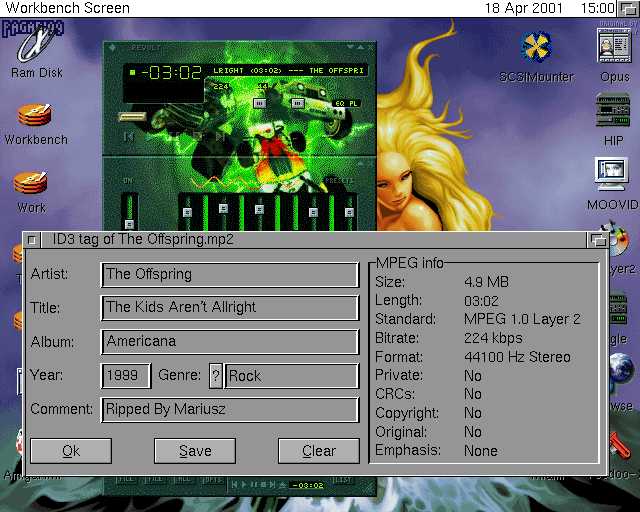Click the equalizer preamp slider knob

pos(129,224)
